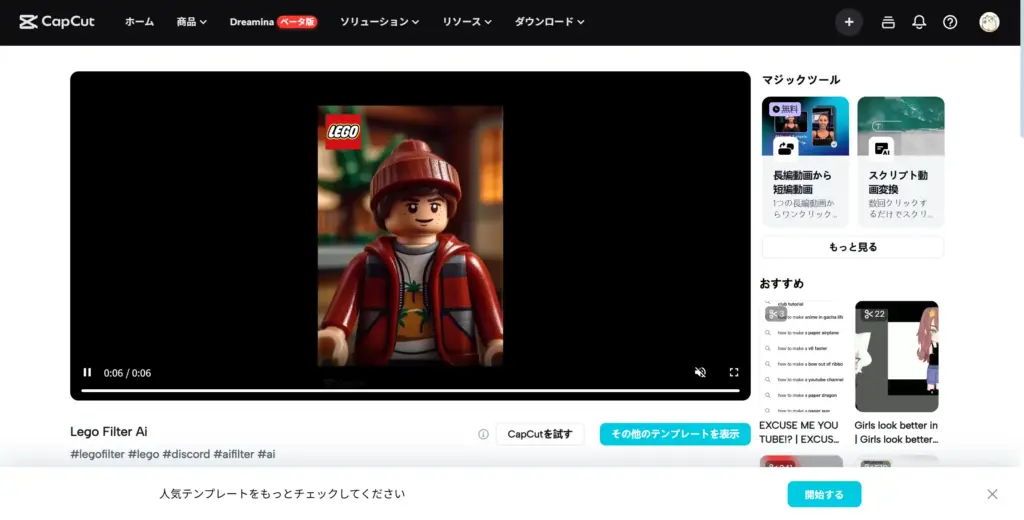
Task: Pause the video playback
Action: 87,372
